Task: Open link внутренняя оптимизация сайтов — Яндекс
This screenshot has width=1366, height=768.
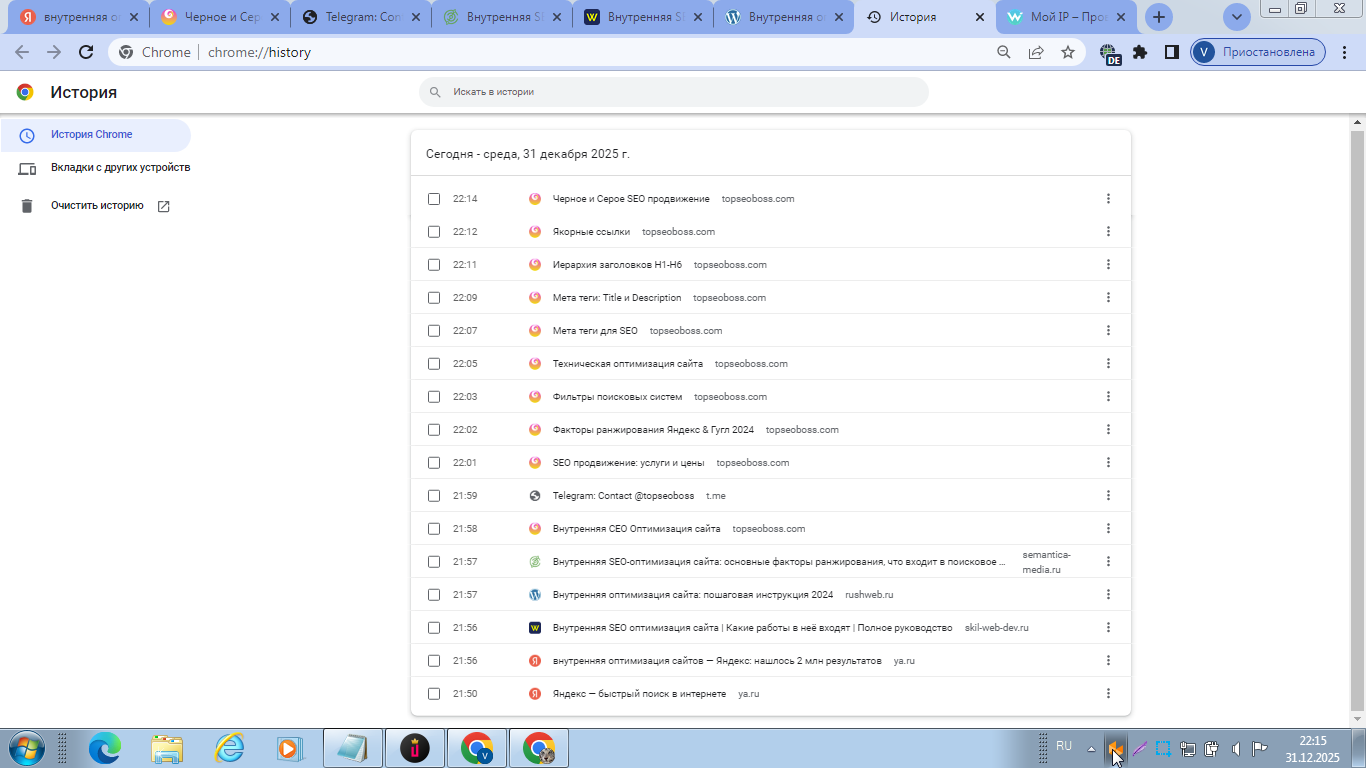Action: 717,661
